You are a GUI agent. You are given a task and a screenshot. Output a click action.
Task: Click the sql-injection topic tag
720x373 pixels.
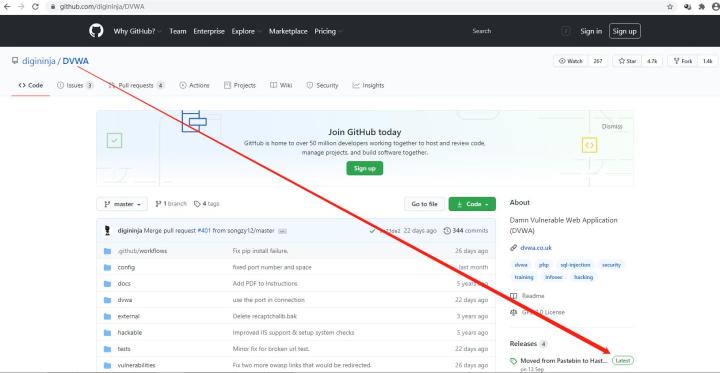(x=575, y=265)
